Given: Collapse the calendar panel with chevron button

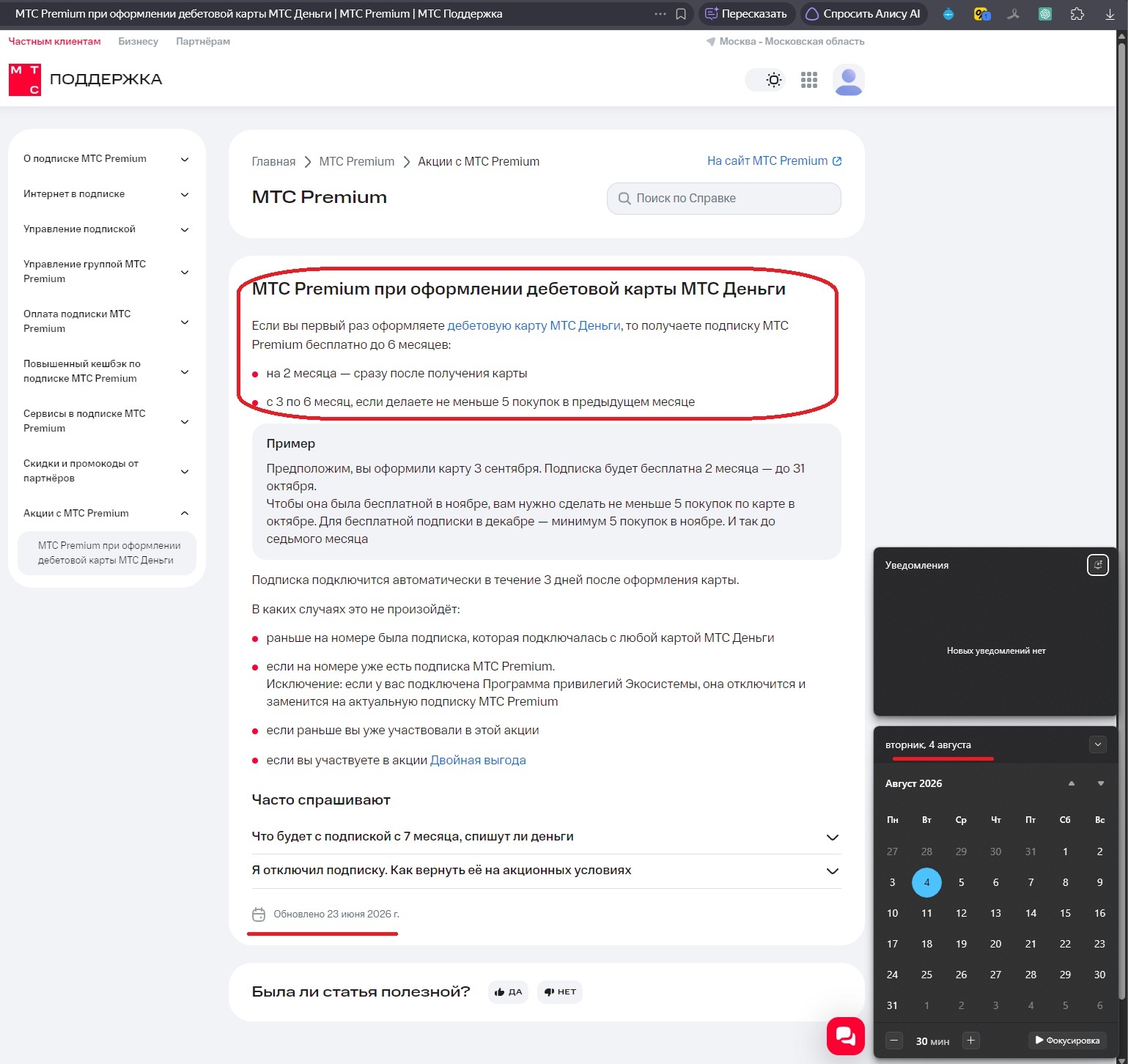Looking at the screenshot, I should pyautogui.click(x=1098, y=745).
